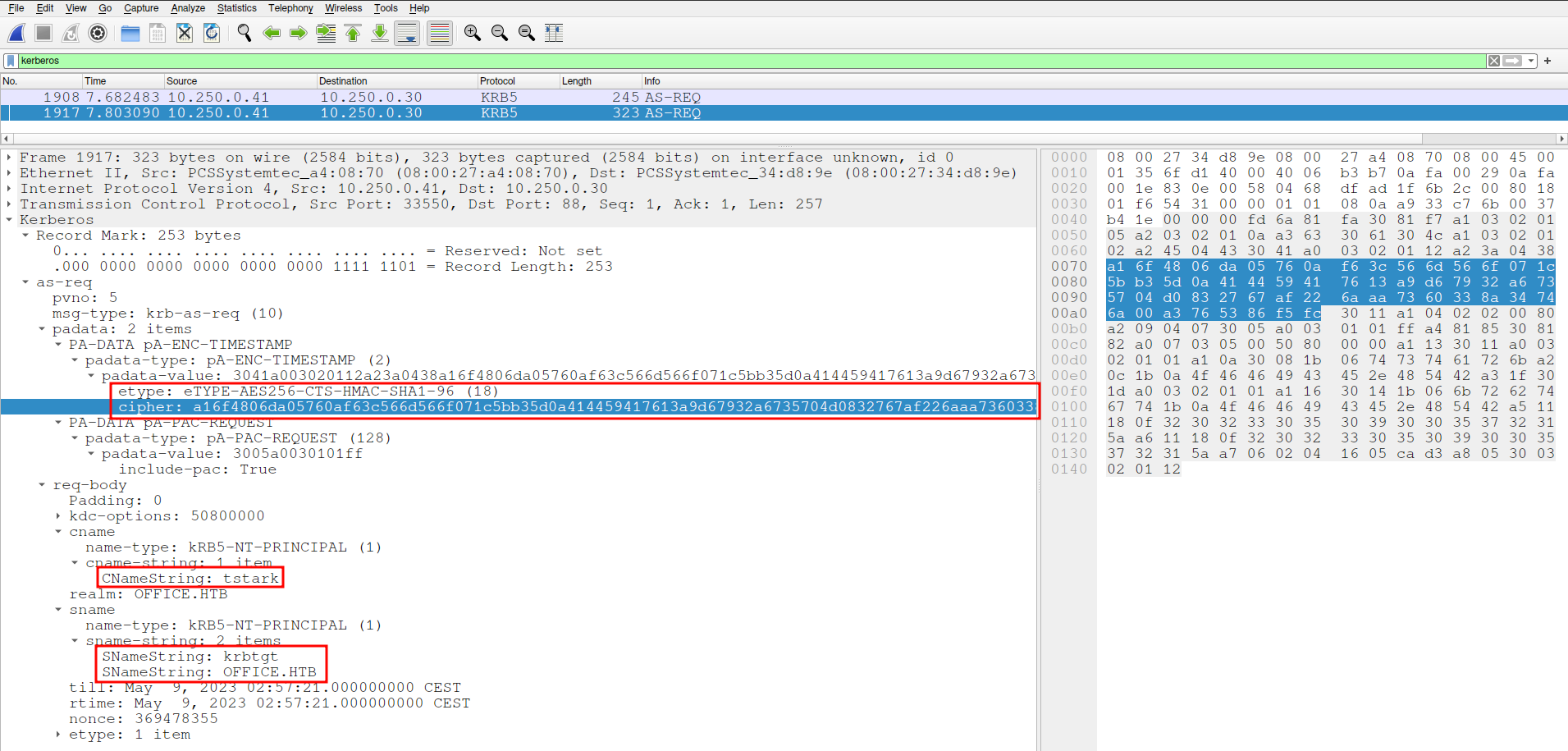Toggle packet list colorization
Screen dimensions: 1568x751
point(440,33)
